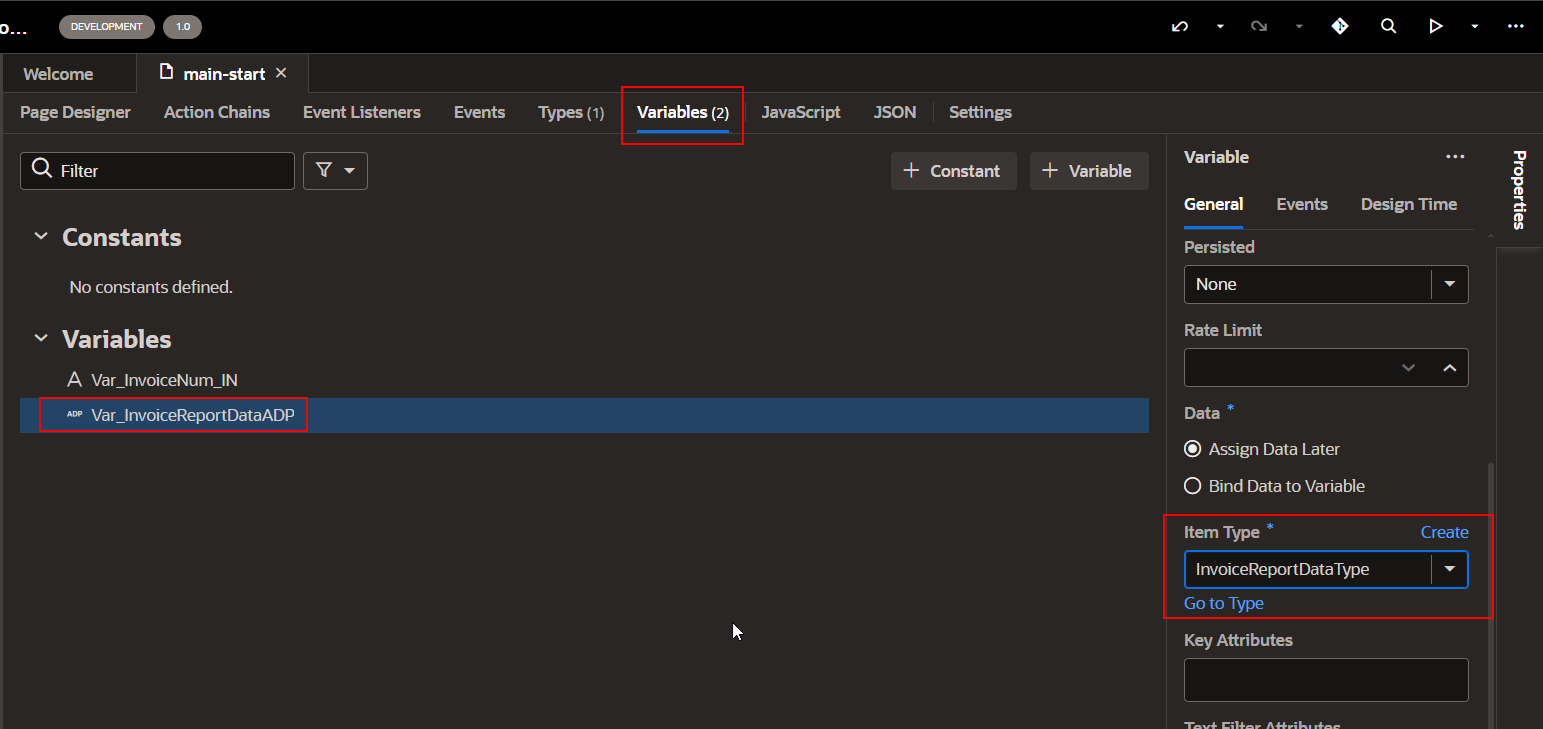Screen dimensions: 1543x729
Task: Select the Var_InvoiceReportDataADP variable row
Action: [x=584, y=415]
